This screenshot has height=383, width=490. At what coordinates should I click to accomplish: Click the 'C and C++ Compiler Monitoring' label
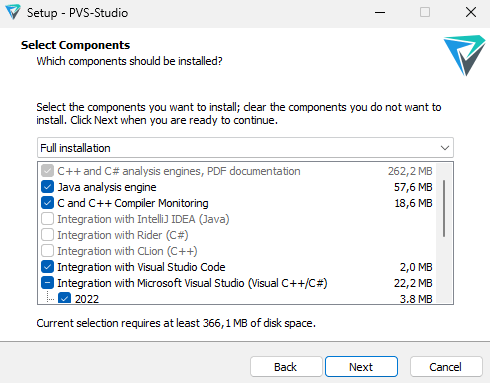click(x=133, y=203)
